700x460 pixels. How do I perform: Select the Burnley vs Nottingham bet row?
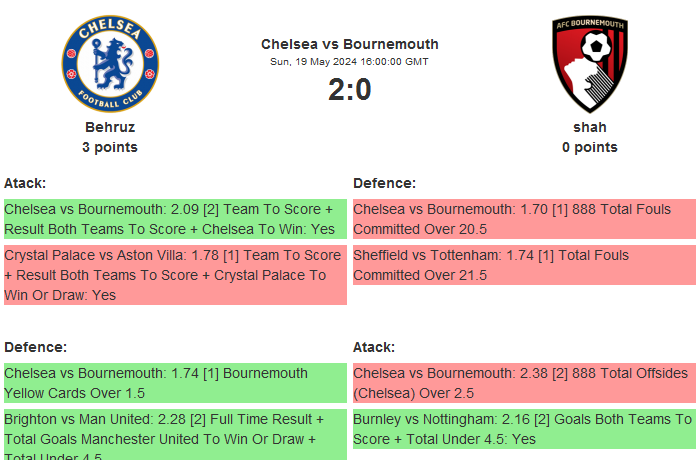pos(524,429)
